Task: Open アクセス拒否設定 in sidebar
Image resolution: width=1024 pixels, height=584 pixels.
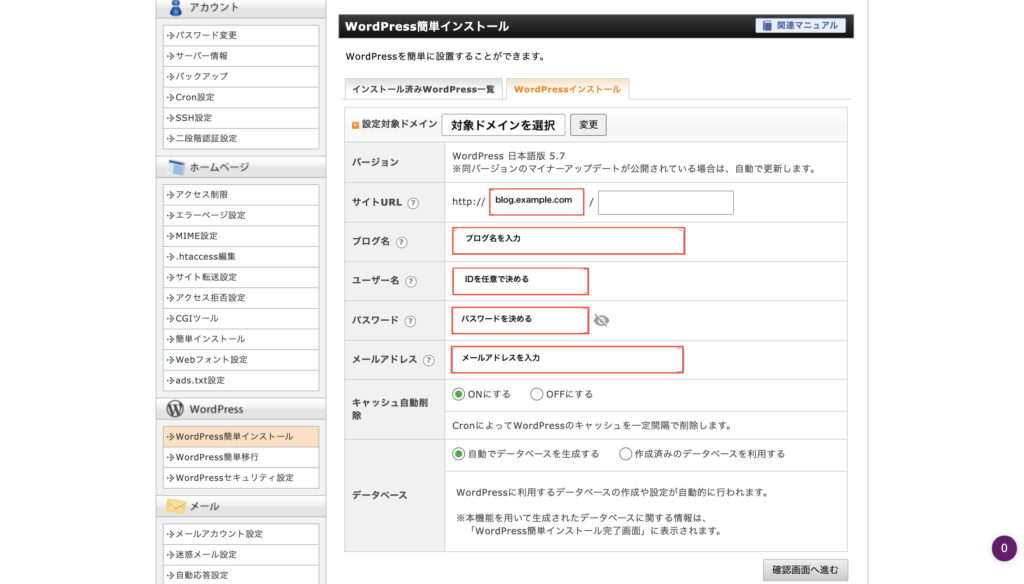Action: (x=241, y=298)
